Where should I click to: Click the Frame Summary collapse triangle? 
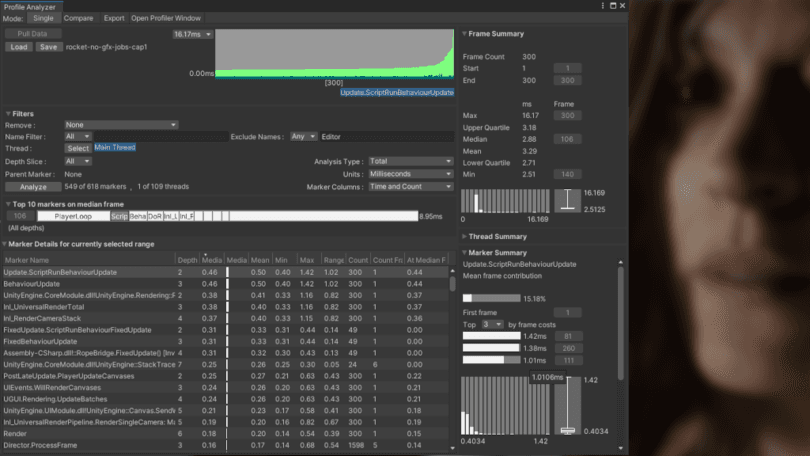464,34
